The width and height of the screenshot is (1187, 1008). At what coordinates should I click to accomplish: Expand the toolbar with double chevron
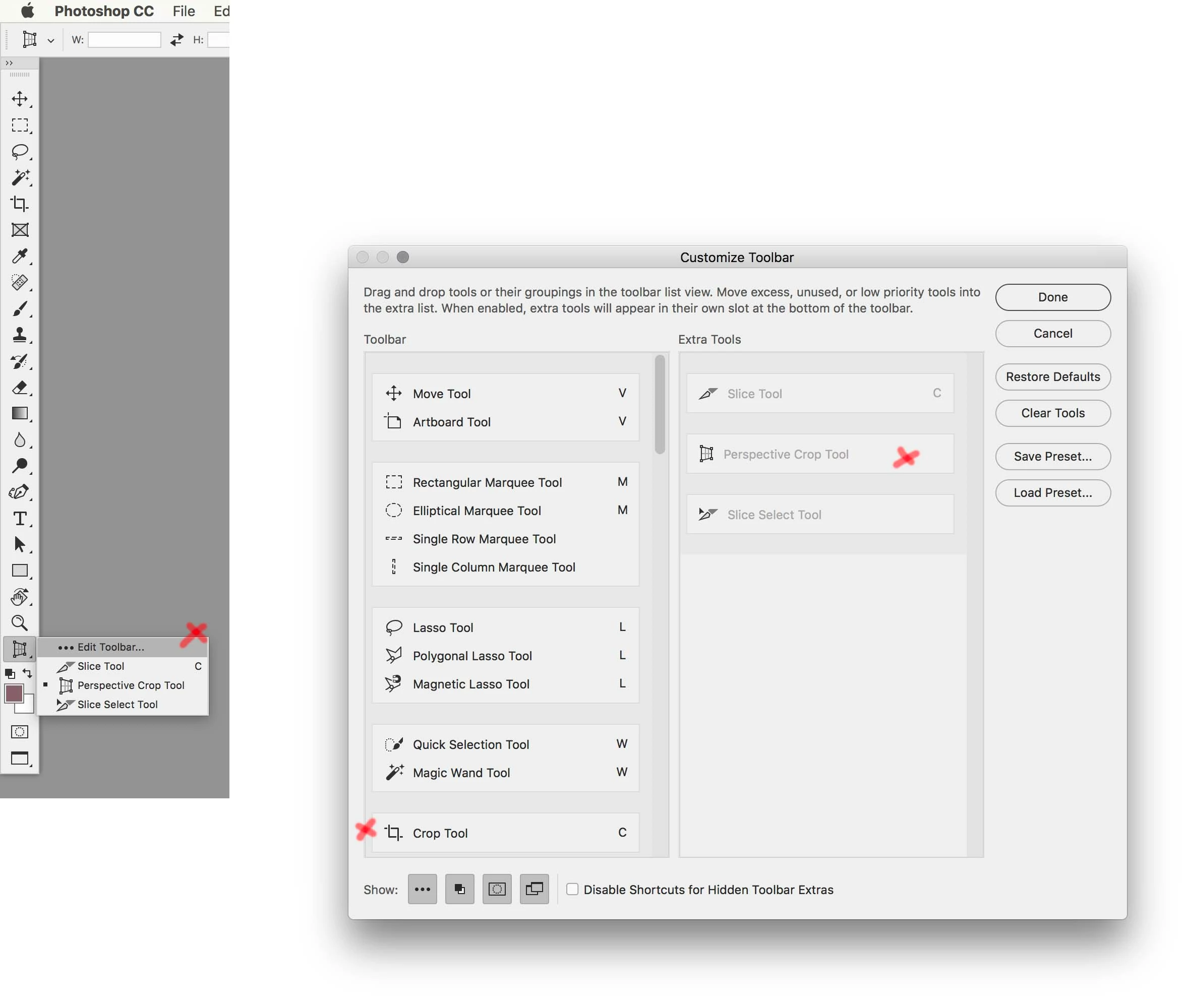click(9, 64)
